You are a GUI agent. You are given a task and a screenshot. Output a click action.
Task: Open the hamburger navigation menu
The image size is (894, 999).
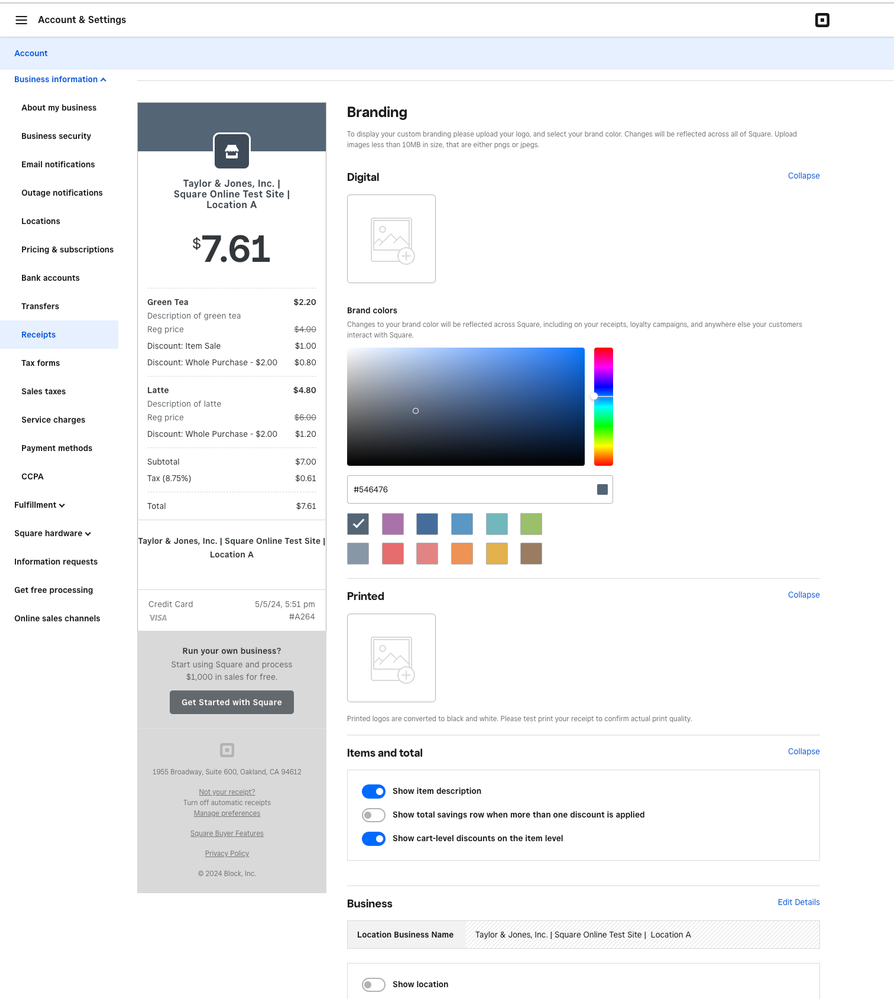click(21, 19)
